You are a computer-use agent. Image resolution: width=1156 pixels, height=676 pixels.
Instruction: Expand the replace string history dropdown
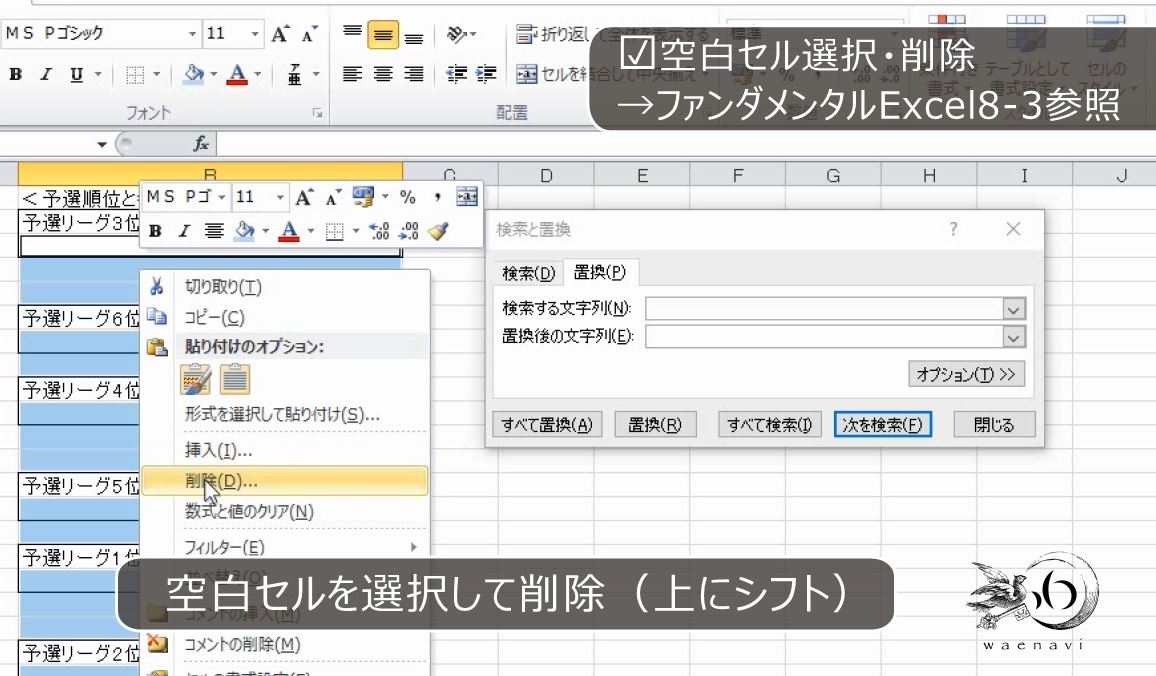(1014, 338)
